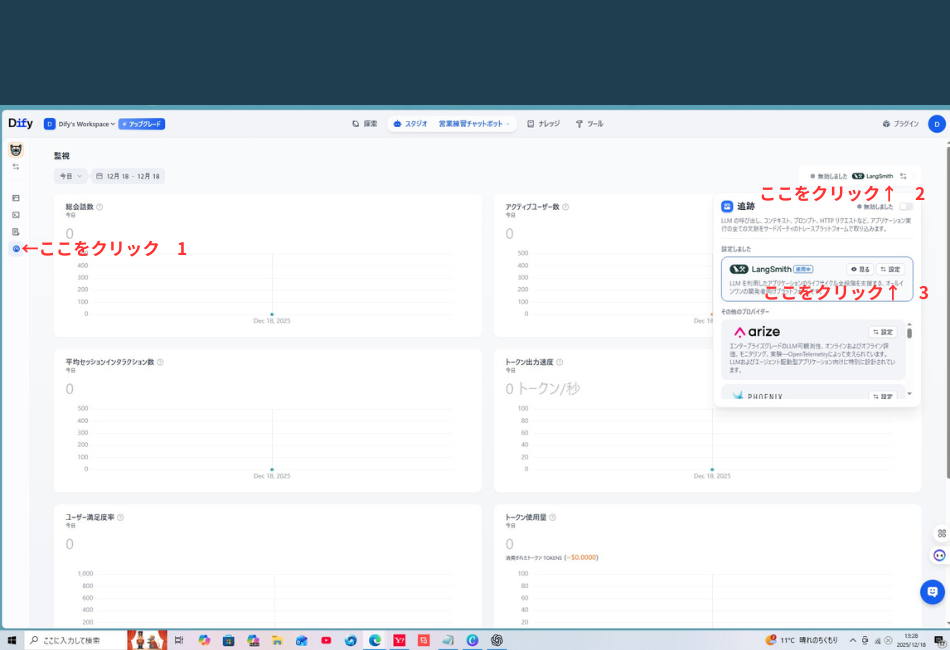This screenshot has width=950, height=650.
Task: Select the highlighted monitoring icon in left sidebar
Action: 15,247
